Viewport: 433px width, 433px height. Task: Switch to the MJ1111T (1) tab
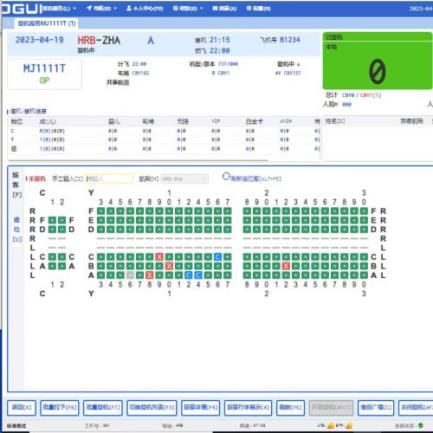[47, 23]
